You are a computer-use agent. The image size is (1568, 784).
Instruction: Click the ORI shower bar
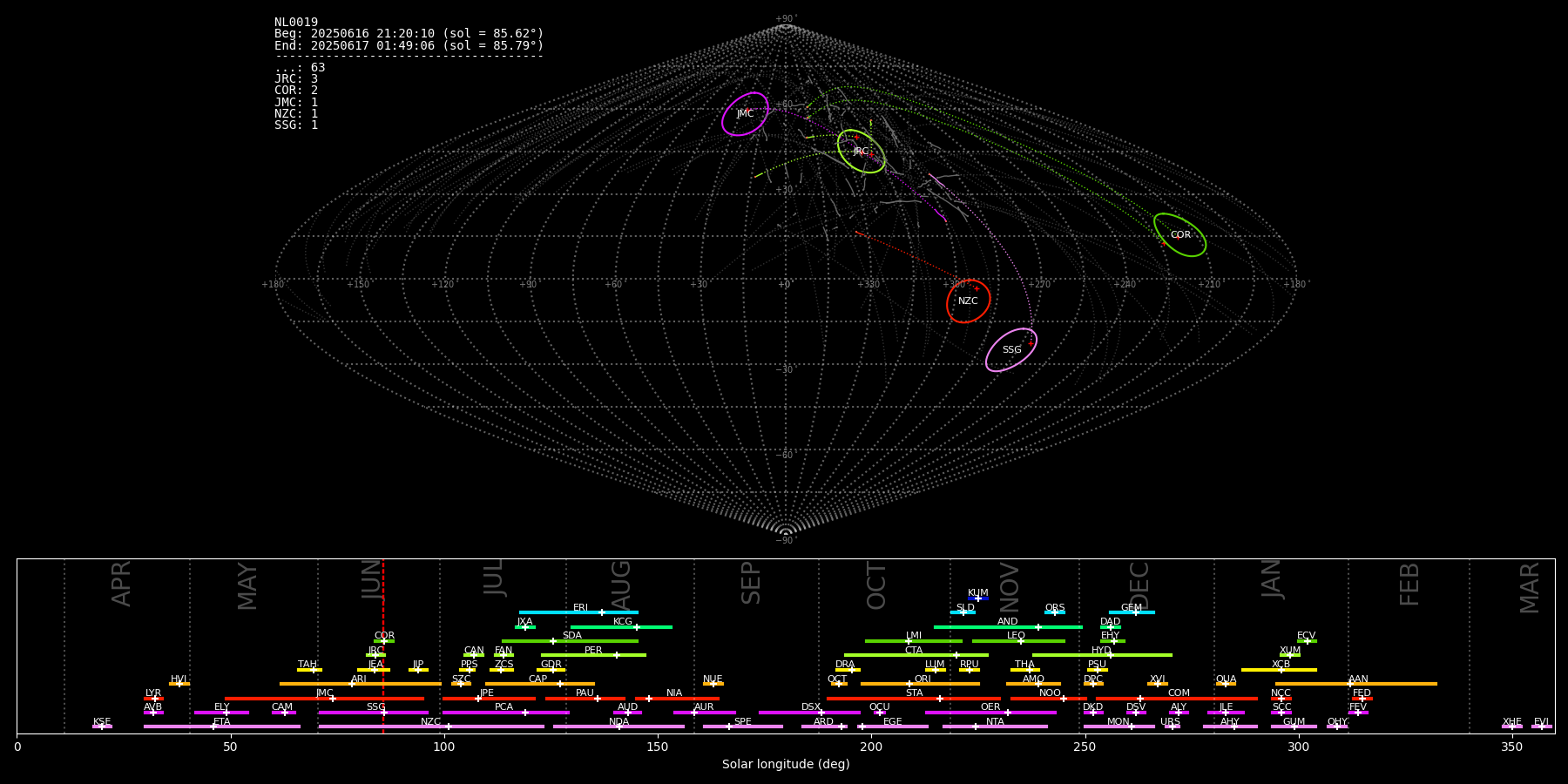point(920,684)
